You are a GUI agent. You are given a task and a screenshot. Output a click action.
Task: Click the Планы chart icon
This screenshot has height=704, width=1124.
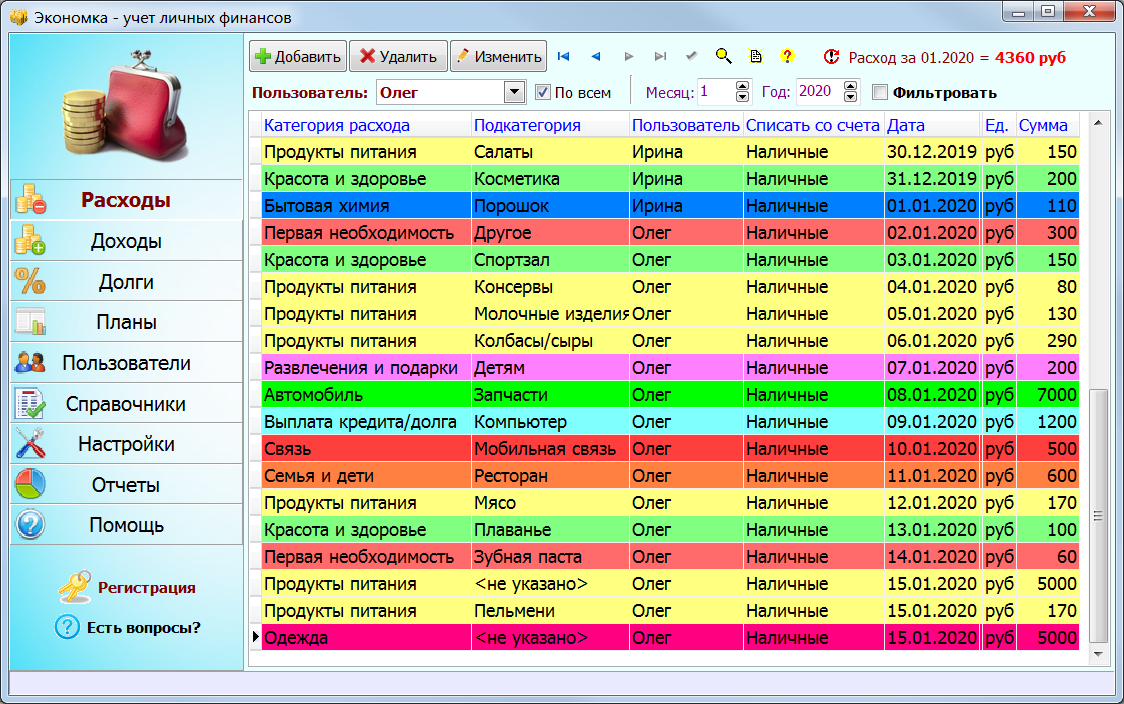pyautogui.click(x=30, y=322)
